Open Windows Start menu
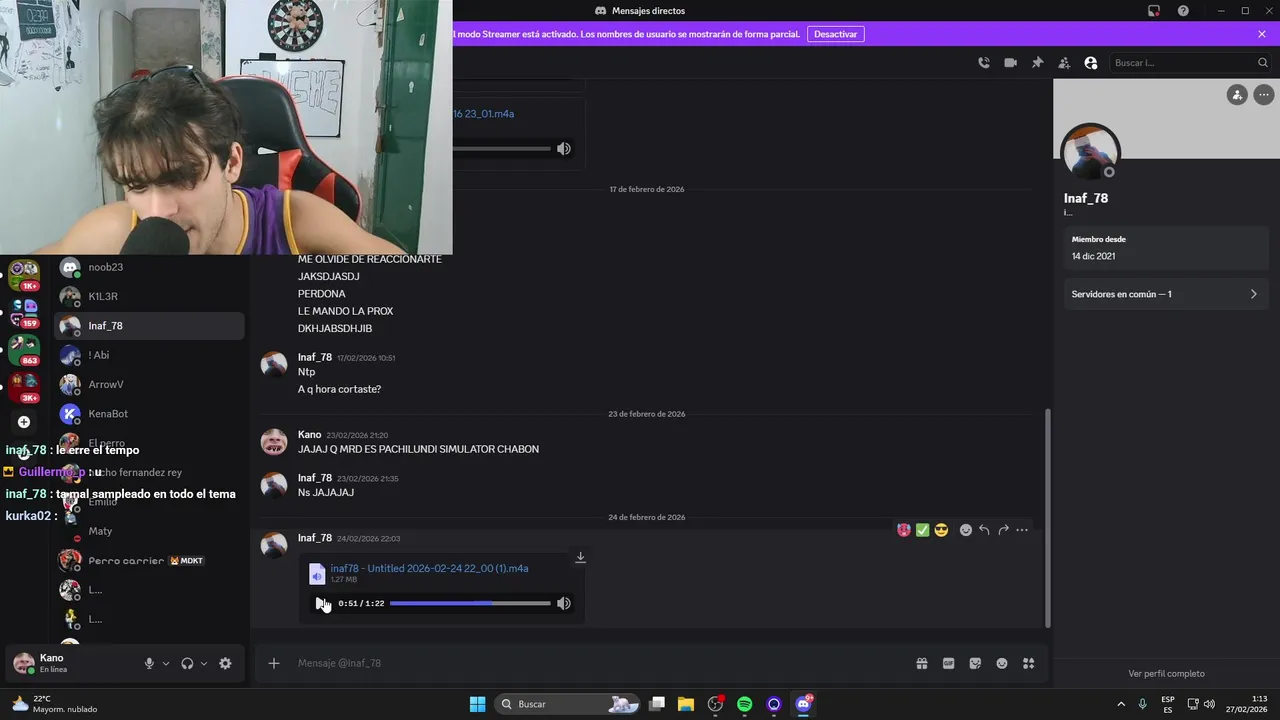This screenshot has width=1280, height=720. click(x=478, y=704)
